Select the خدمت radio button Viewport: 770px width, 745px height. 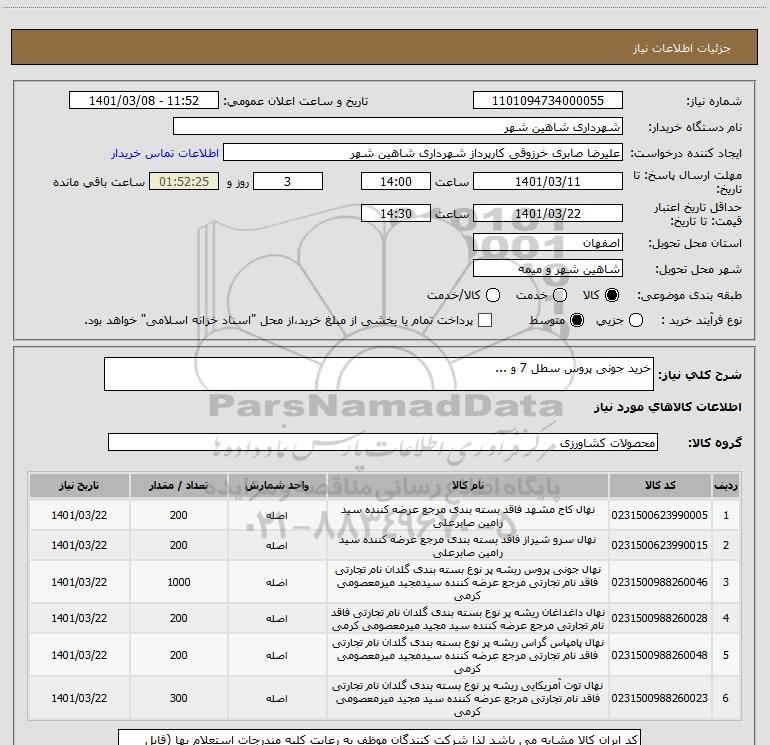pos(560,295)
